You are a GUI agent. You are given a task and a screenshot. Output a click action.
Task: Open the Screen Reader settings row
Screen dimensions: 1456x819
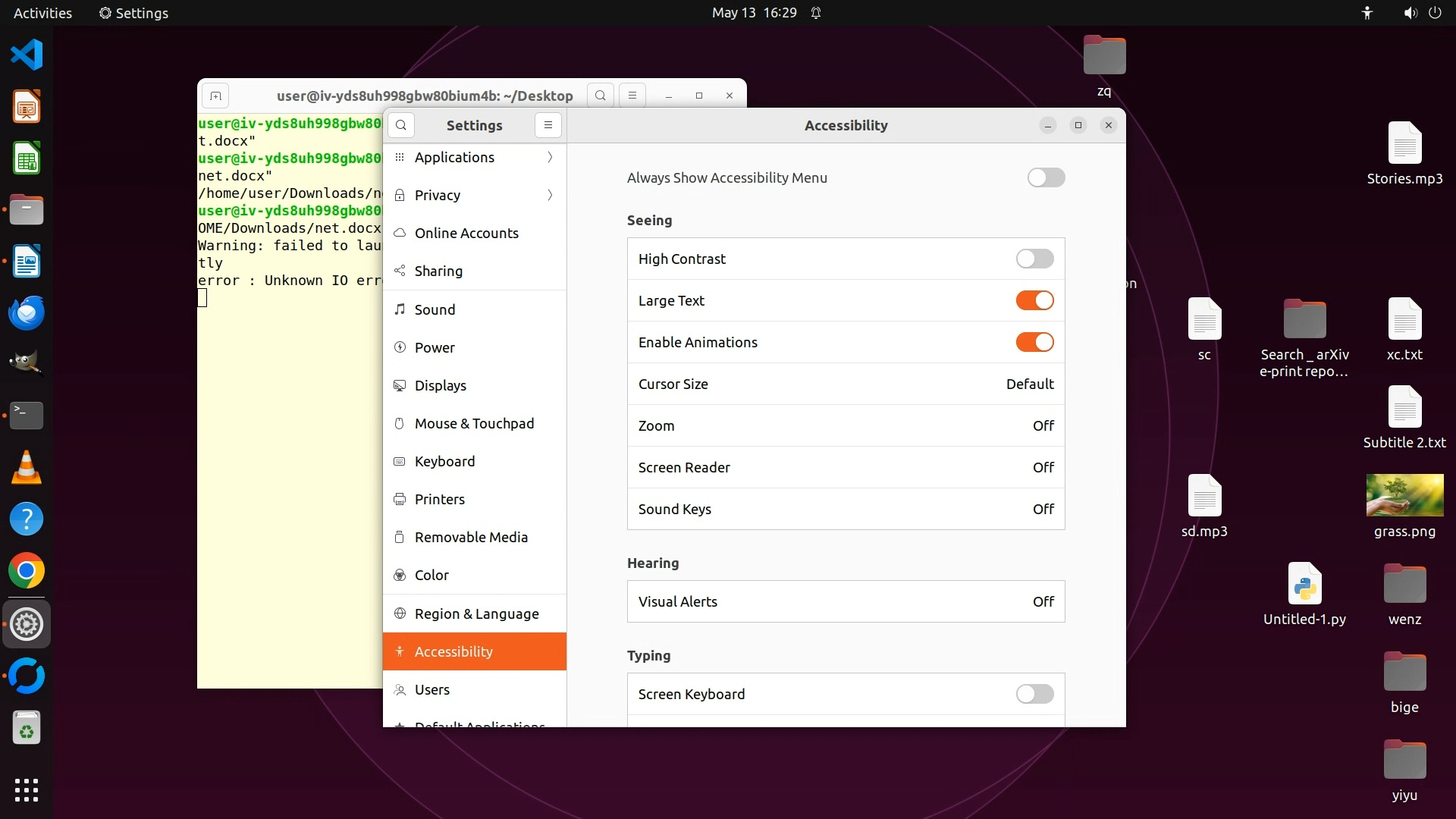845,467
